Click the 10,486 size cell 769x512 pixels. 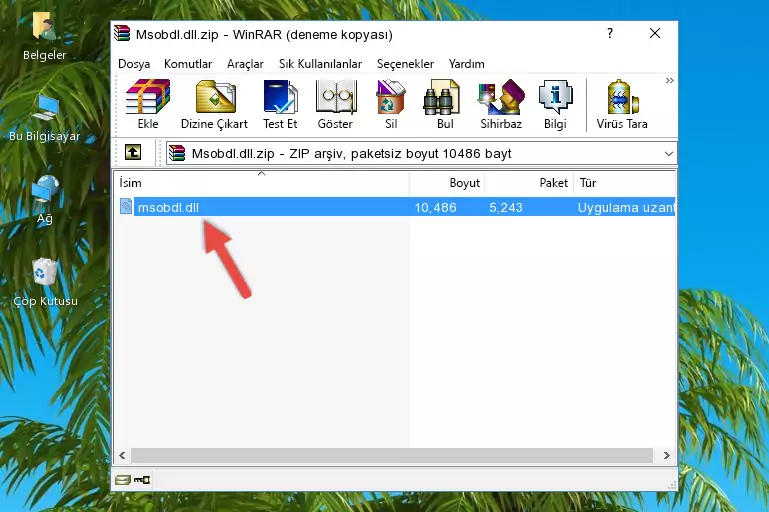[x=436, y=207]
